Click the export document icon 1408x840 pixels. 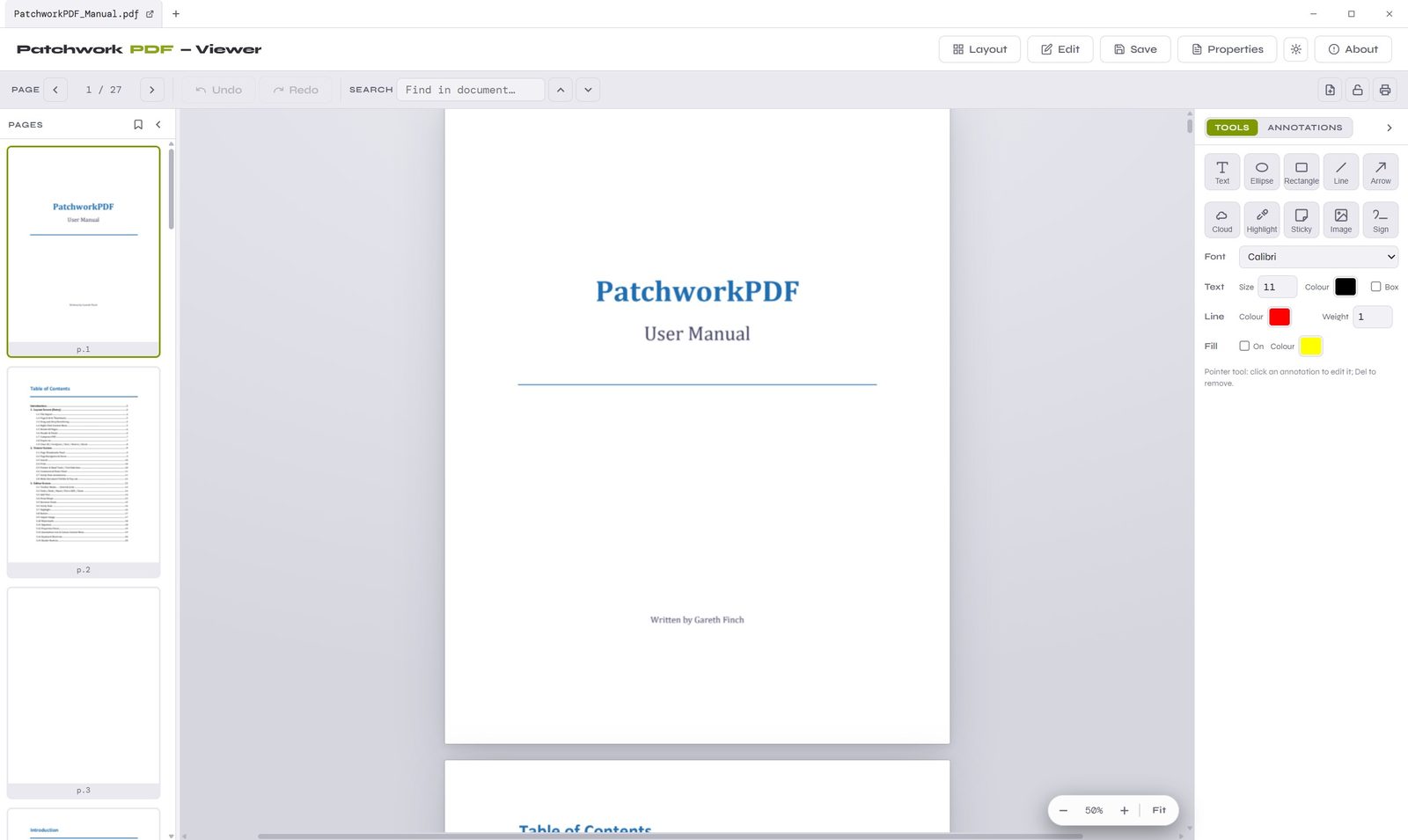click(x=1330, y=90)
